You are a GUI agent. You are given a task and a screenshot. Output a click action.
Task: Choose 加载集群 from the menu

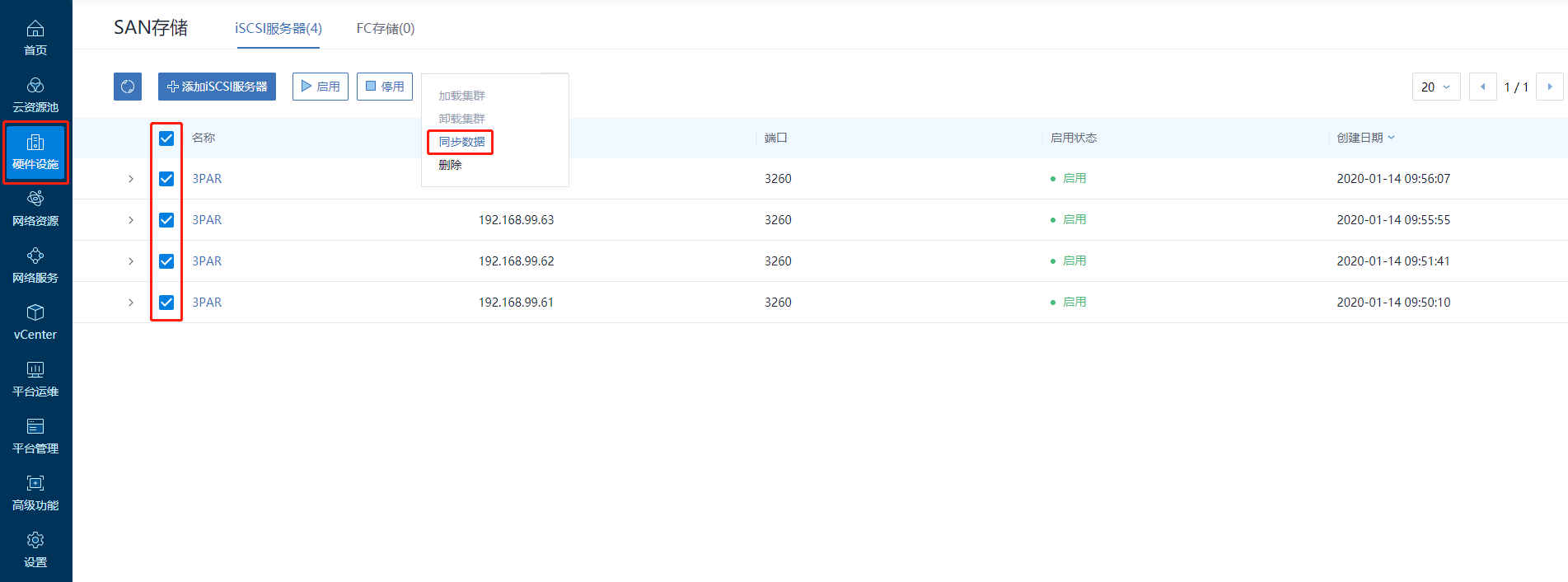[461, 96]
